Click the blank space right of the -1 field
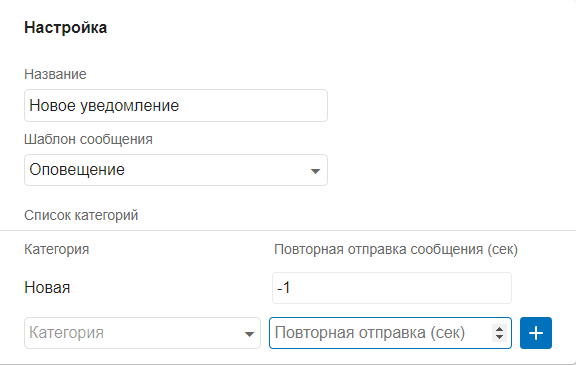 (542, 288)
